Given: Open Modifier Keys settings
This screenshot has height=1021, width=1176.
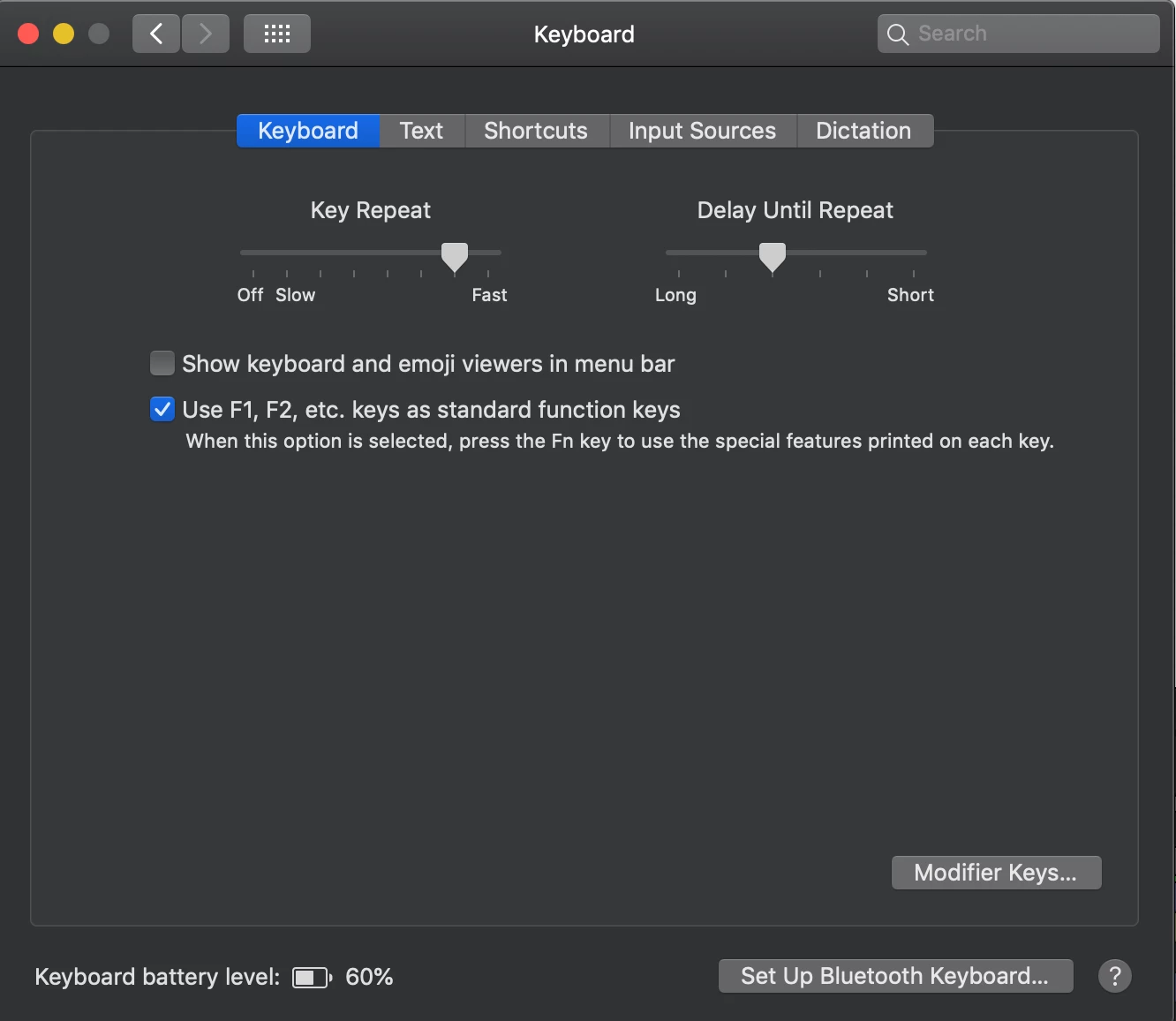Looking at the screenshot, I should (x=997, y=873).
